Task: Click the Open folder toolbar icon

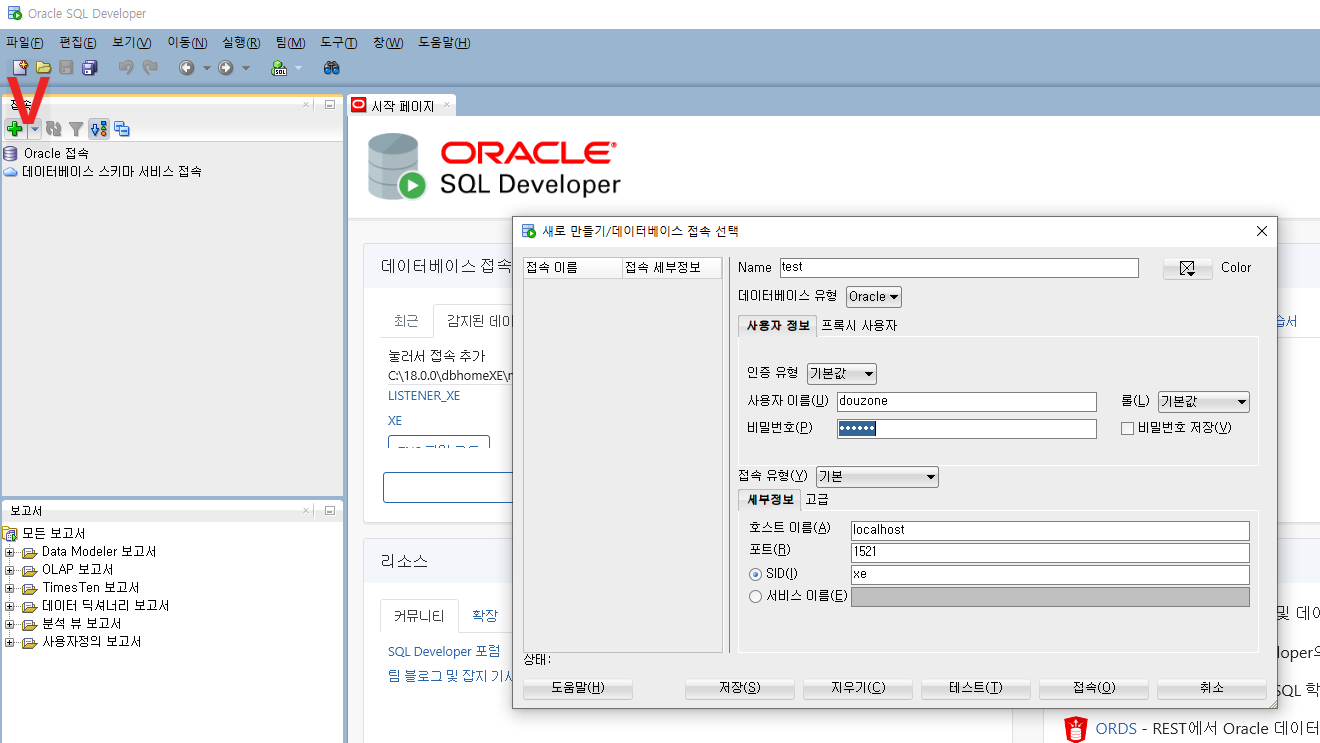Action: [x=43, y=67]
